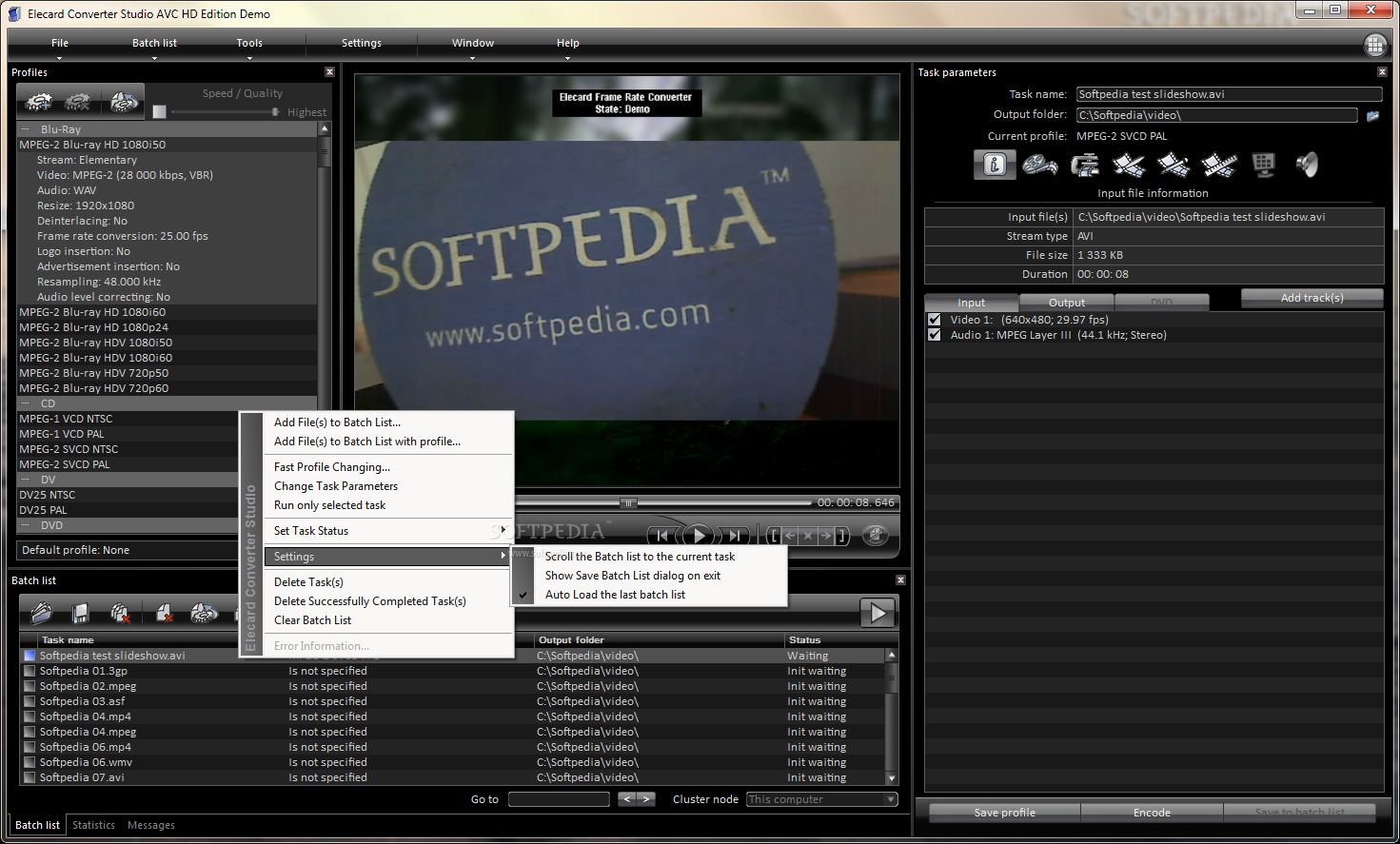Click the Add track(s) button
The width and height of the screenshot is (1400, 844).
tap(1311, 298)
